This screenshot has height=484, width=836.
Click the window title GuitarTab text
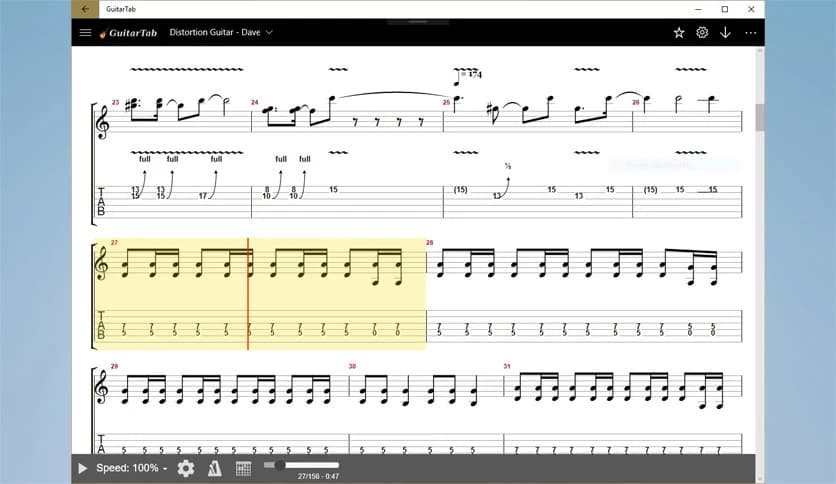(x=120, y=9)
